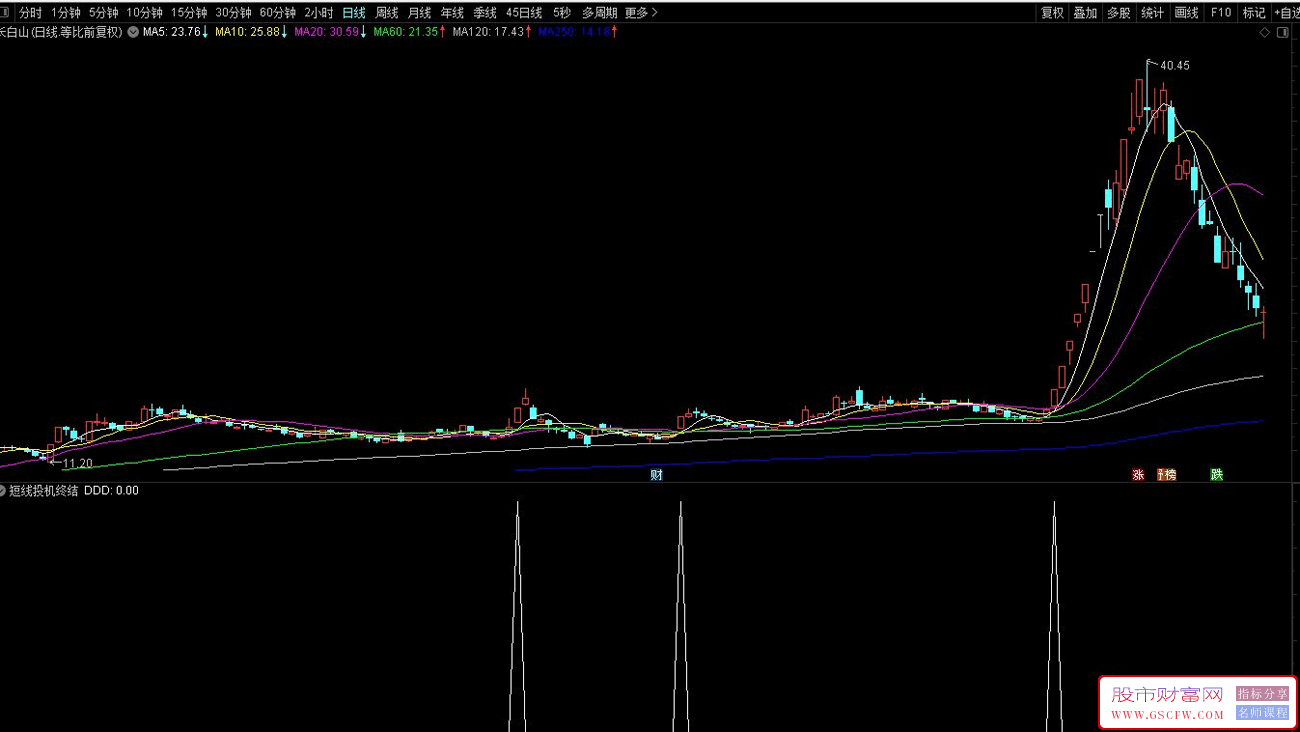1300x732 pixels.
Task: Switch to the 分时 intraday chart tab
Action: coord(30,13)
